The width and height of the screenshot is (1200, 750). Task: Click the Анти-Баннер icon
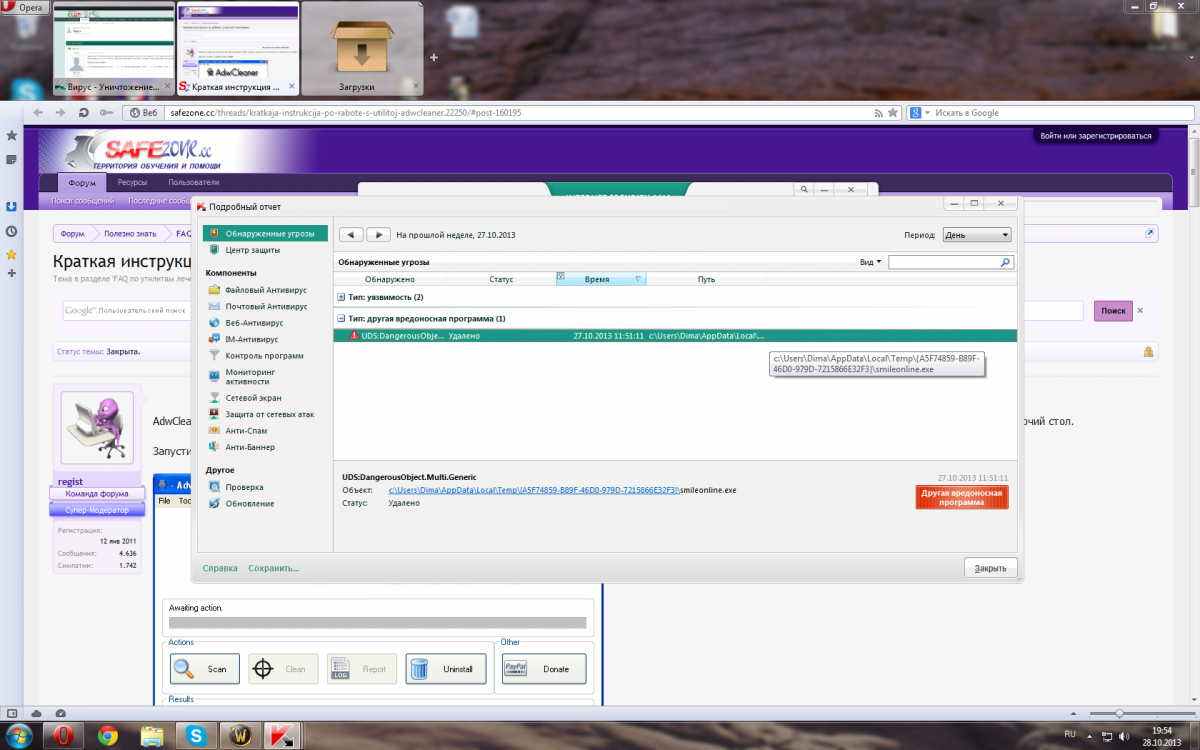click(x=215, y=447)
